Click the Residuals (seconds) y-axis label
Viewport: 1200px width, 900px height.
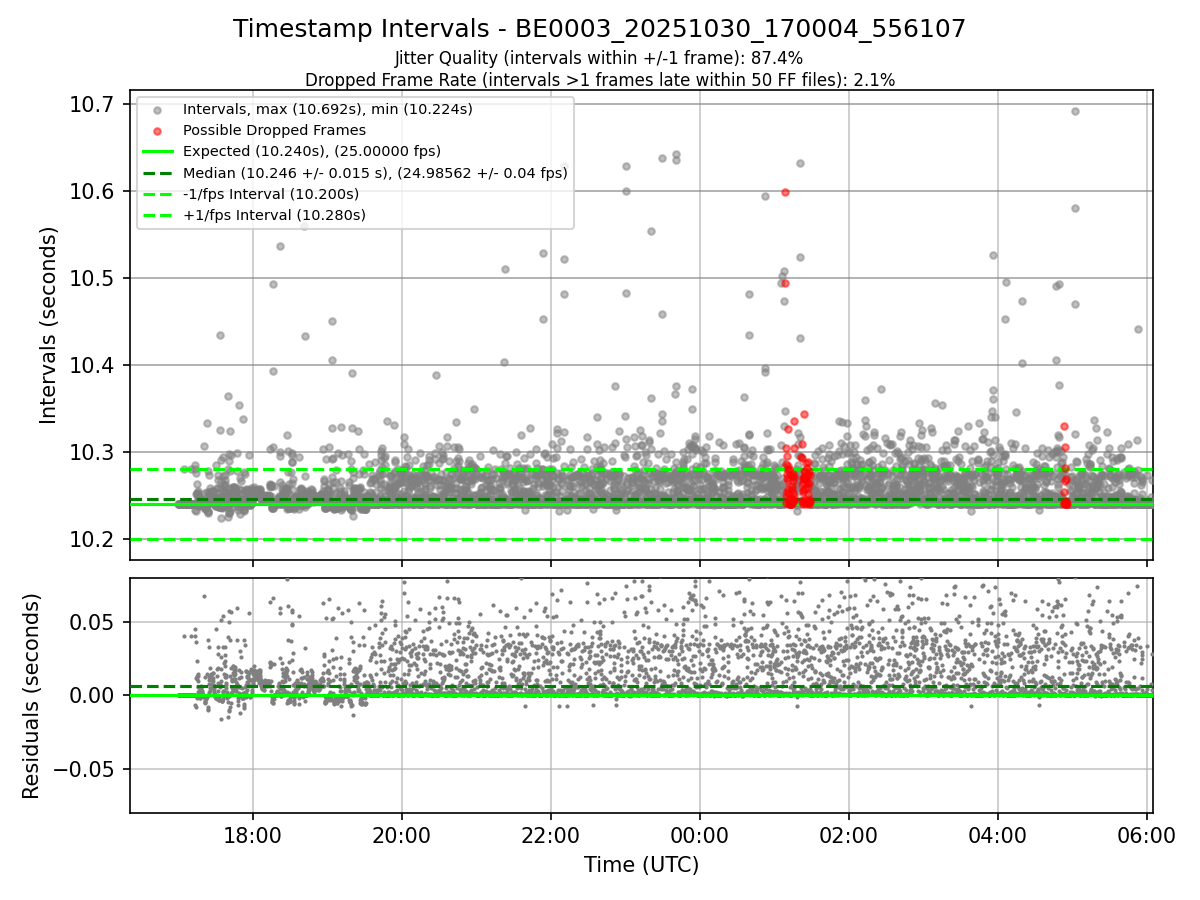(32, 696)
